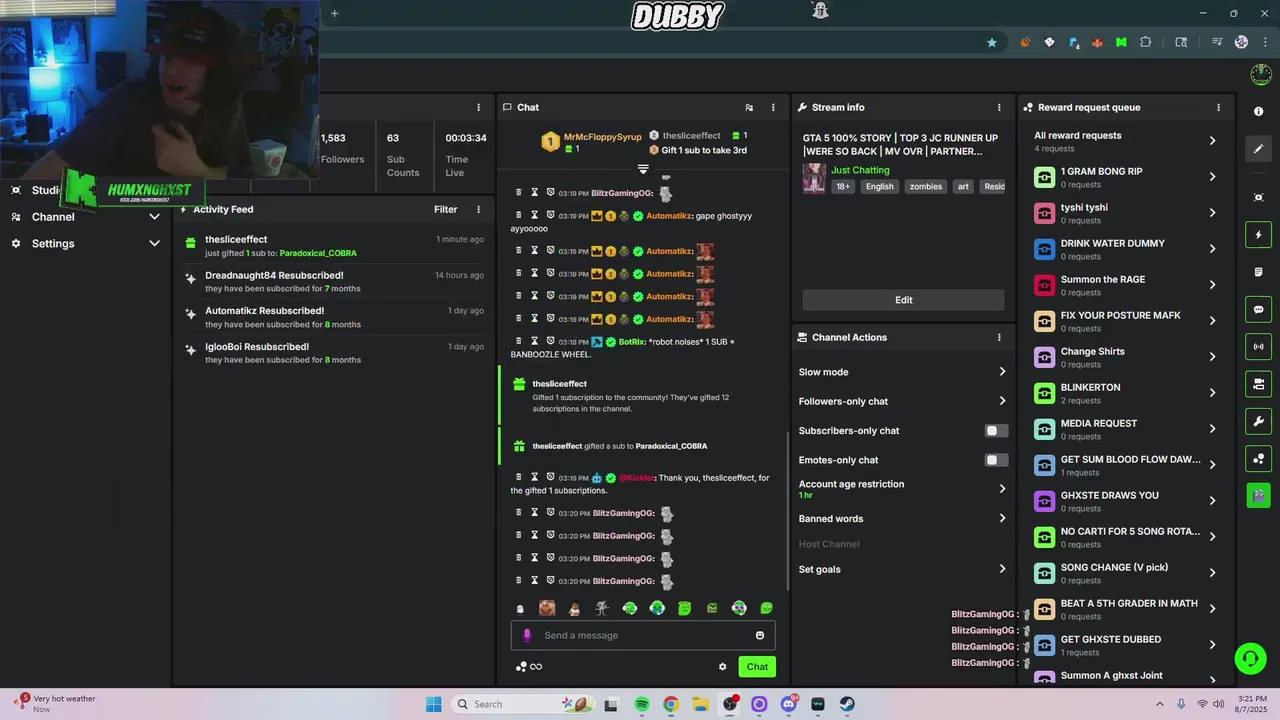
Task: Open Chat panel three-dot menu
Action: click(x=773, y=107)
